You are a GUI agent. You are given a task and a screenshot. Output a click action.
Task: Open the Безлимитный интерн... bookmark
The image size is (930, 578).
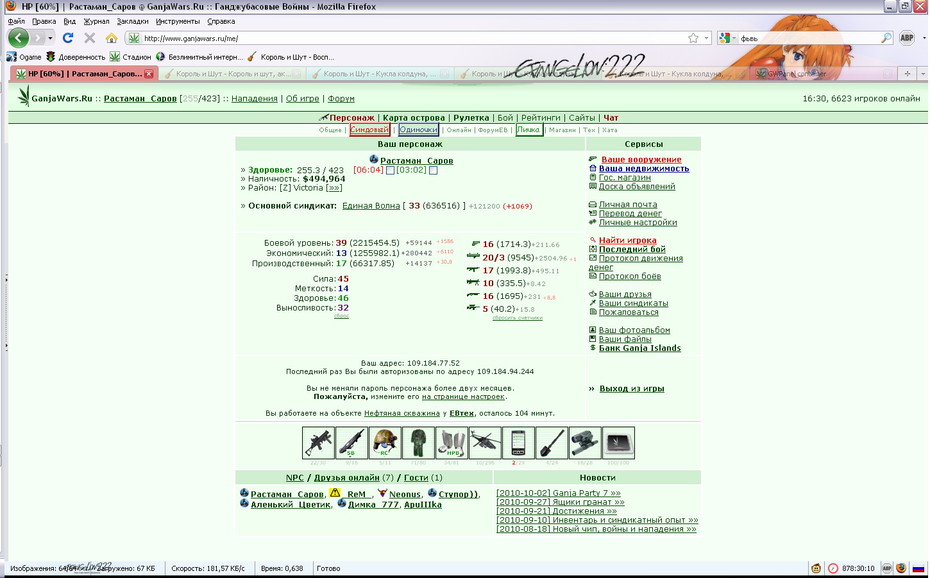199,57
